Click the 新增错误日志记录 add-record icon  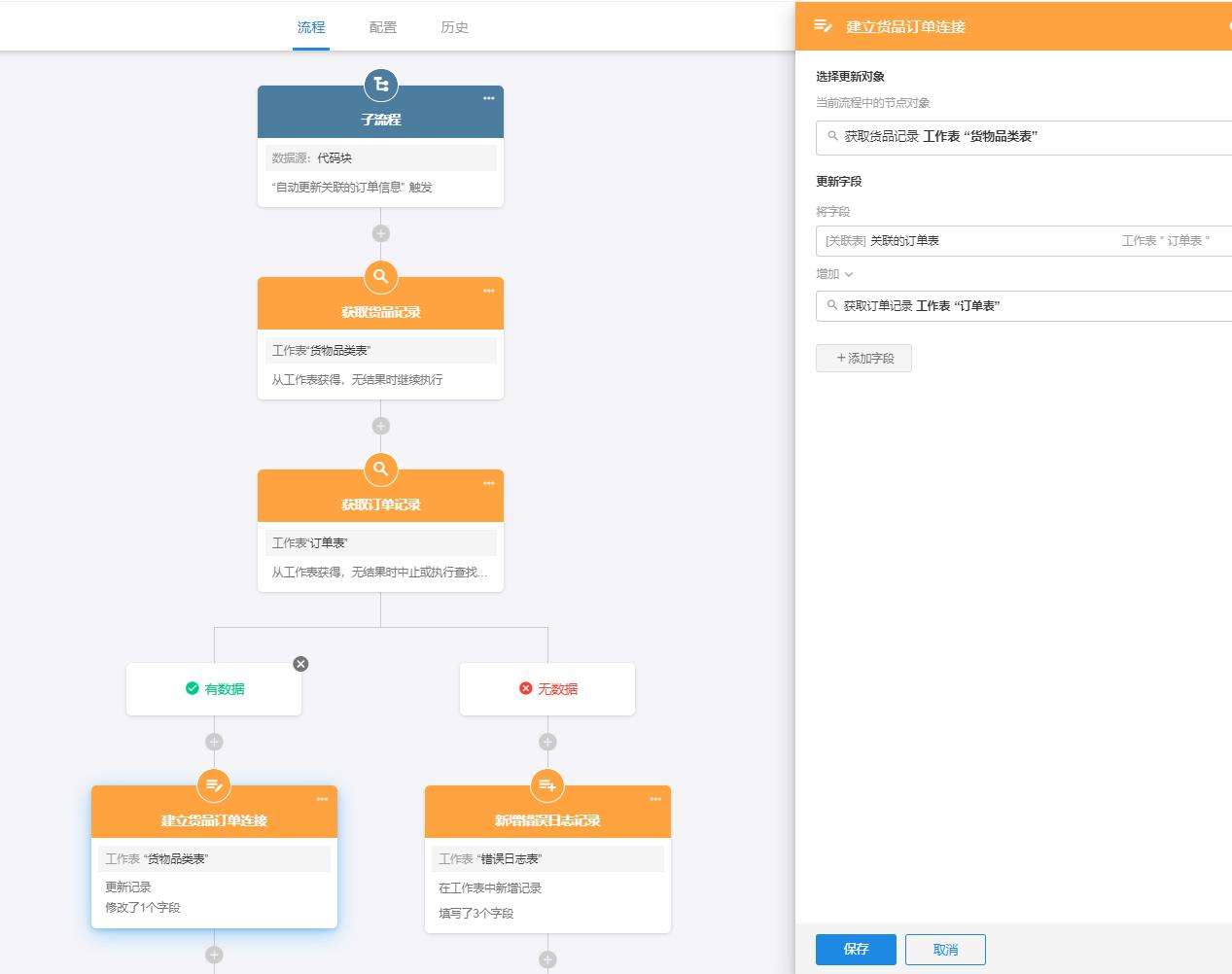click(x=547, y=784)
